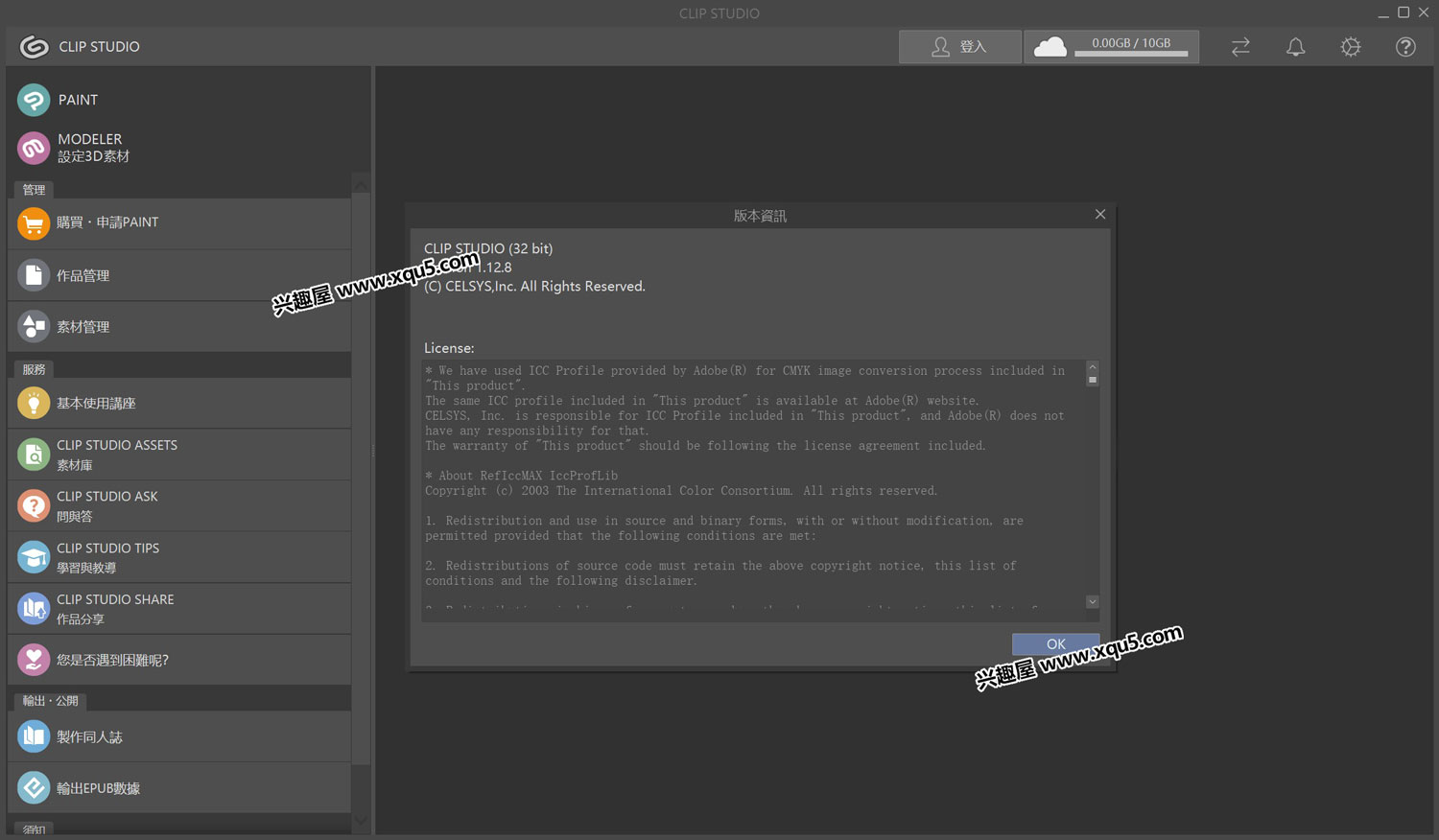Open MODELER 3D material setup
Viewport: 1439px width, 840px height.
click(74, 148)
